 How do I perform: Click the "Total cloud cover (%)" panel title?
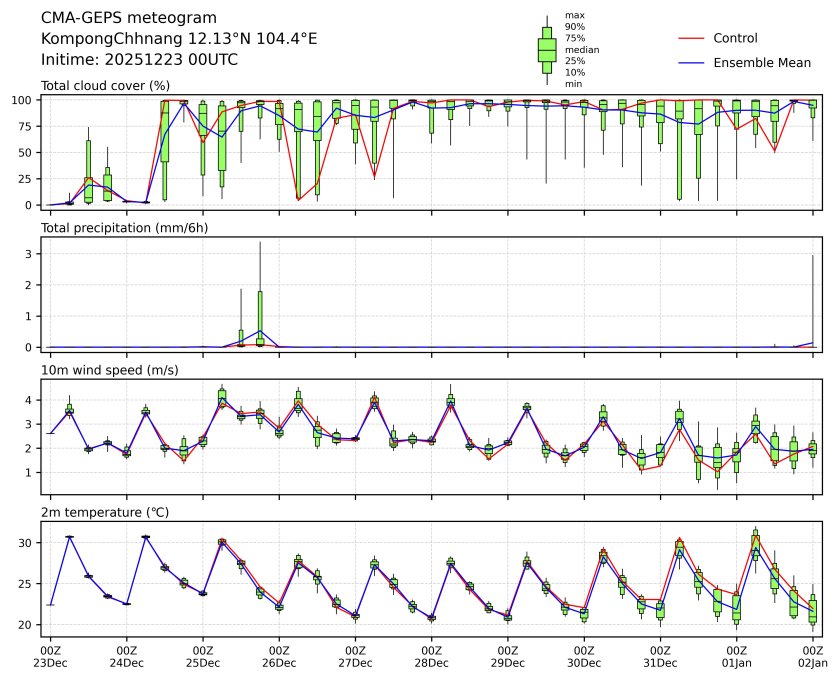coord(105,86)
